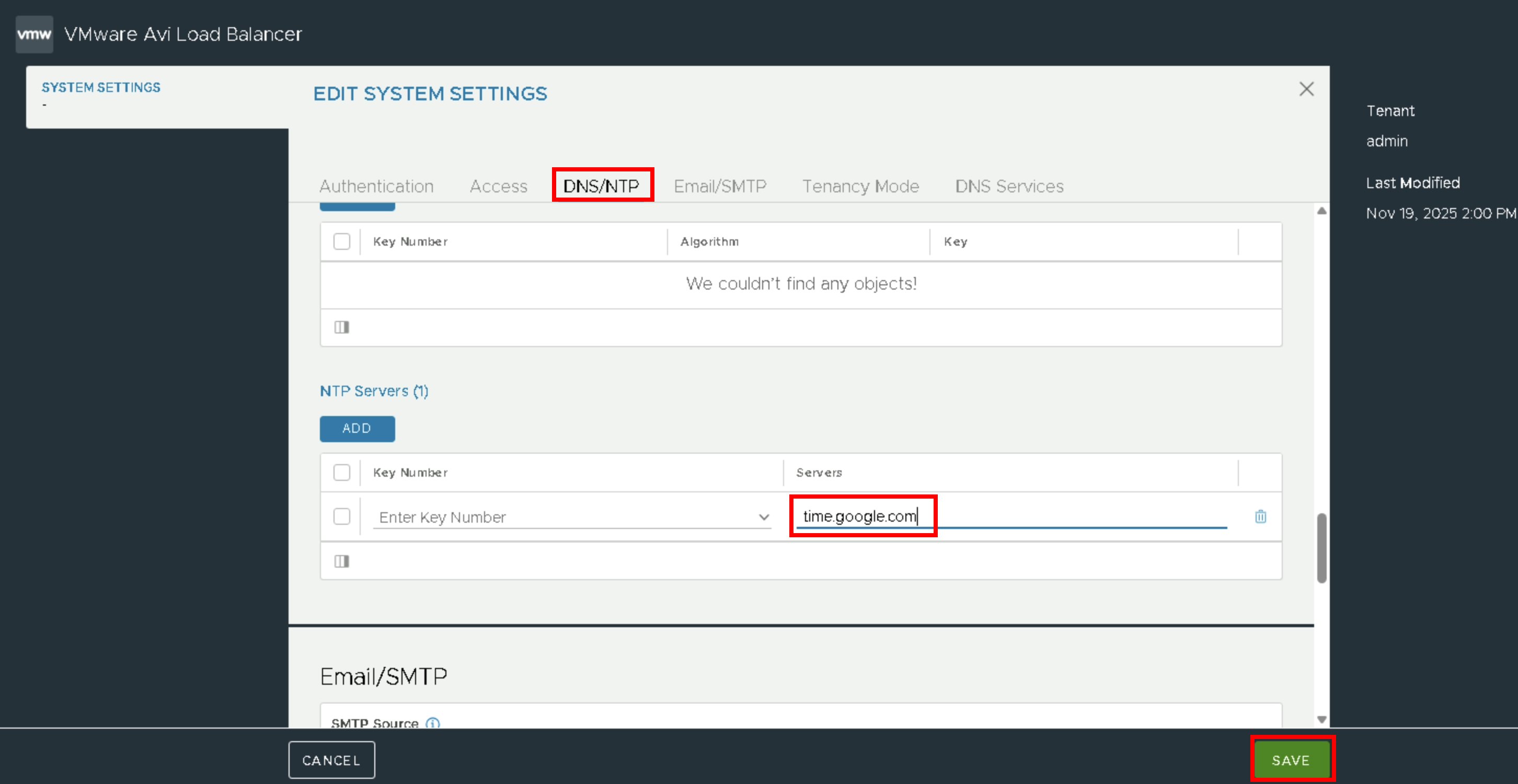Open column chooser for NTP Servers table
This screenshot has width=1518, height=784.
click(x=342, y=561)
